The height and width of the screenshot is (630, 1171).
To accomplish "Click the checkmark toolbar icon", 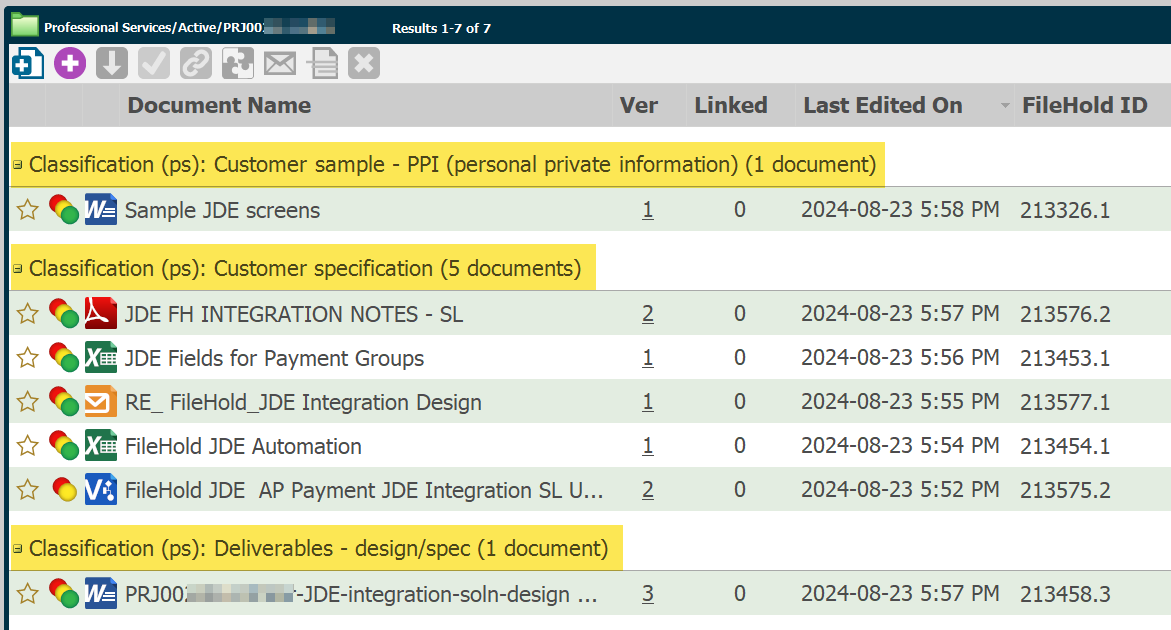I will (153, 63).
